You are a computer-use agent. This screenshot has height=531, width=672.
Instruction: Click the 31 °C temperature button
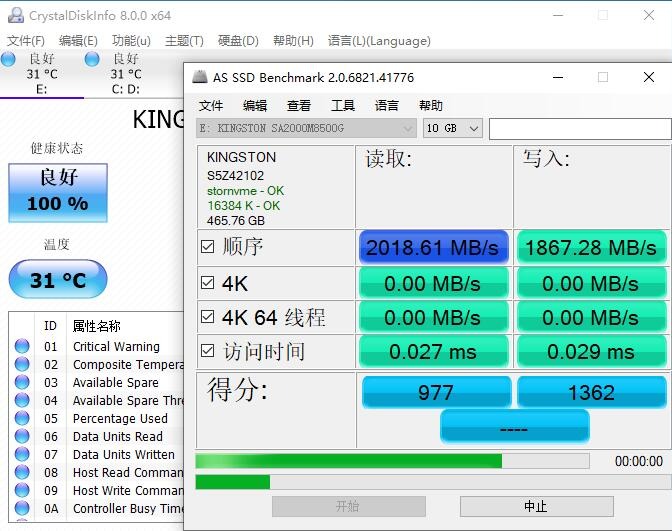(58, 279)
